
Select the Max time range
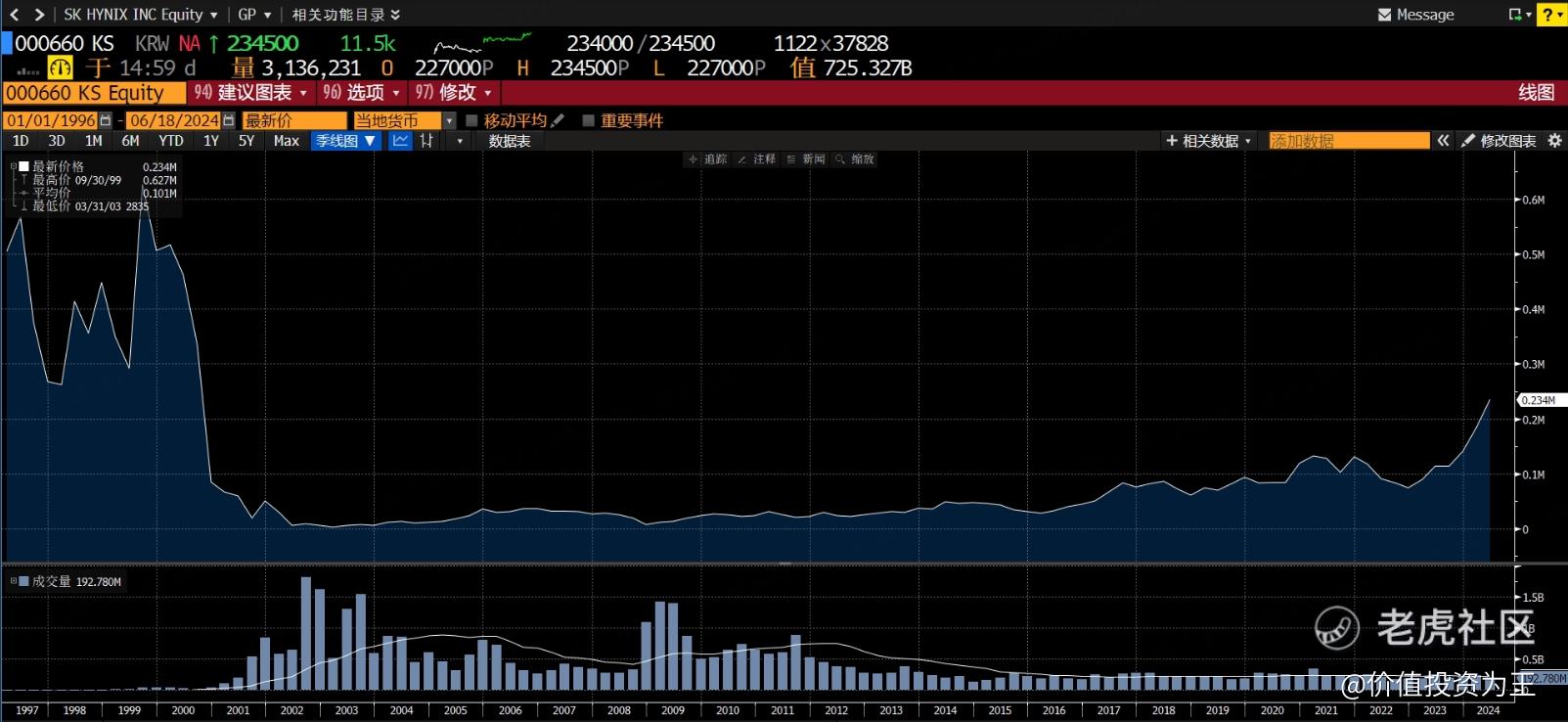[287, 141]
